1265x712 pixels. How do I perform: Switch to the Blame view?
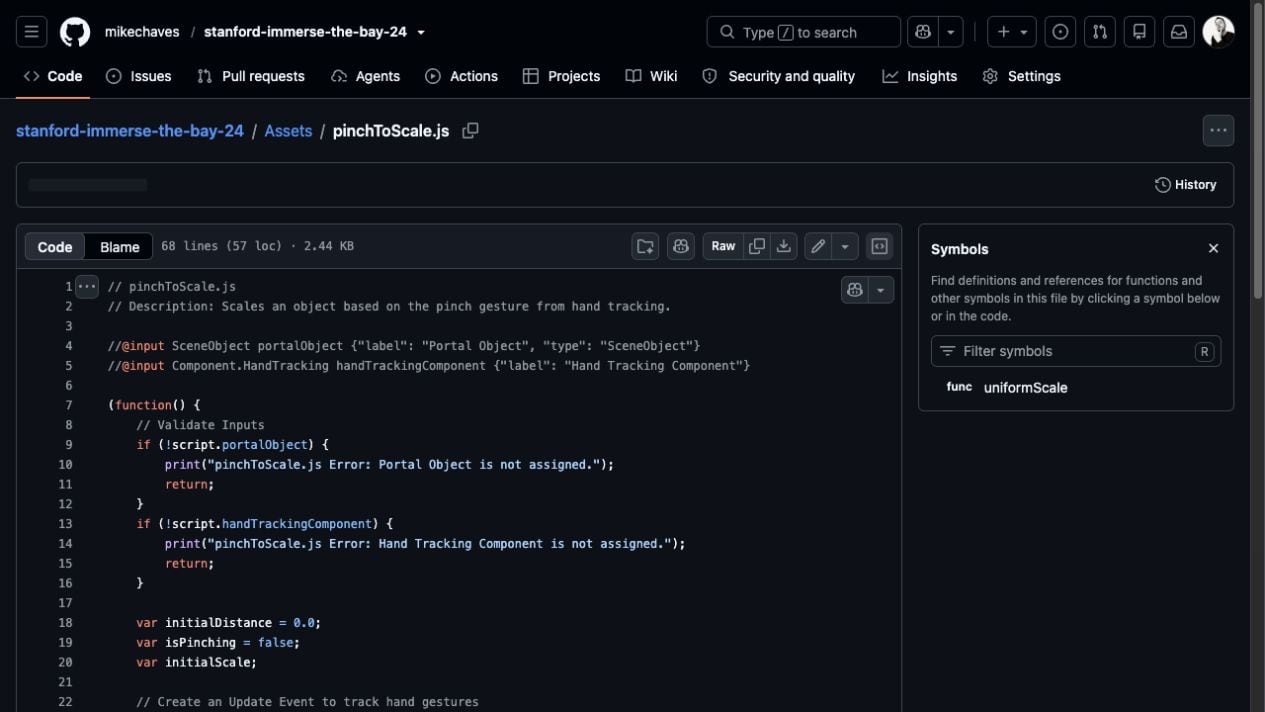pos(119,247)
